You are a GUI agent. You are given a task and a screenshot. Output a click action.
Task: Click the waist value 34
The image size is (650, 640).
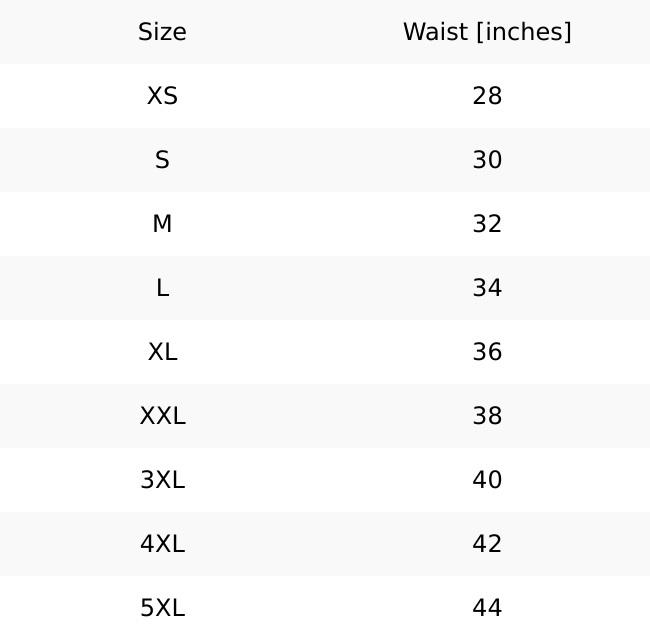pyautogui.click(x=487, y=288)
